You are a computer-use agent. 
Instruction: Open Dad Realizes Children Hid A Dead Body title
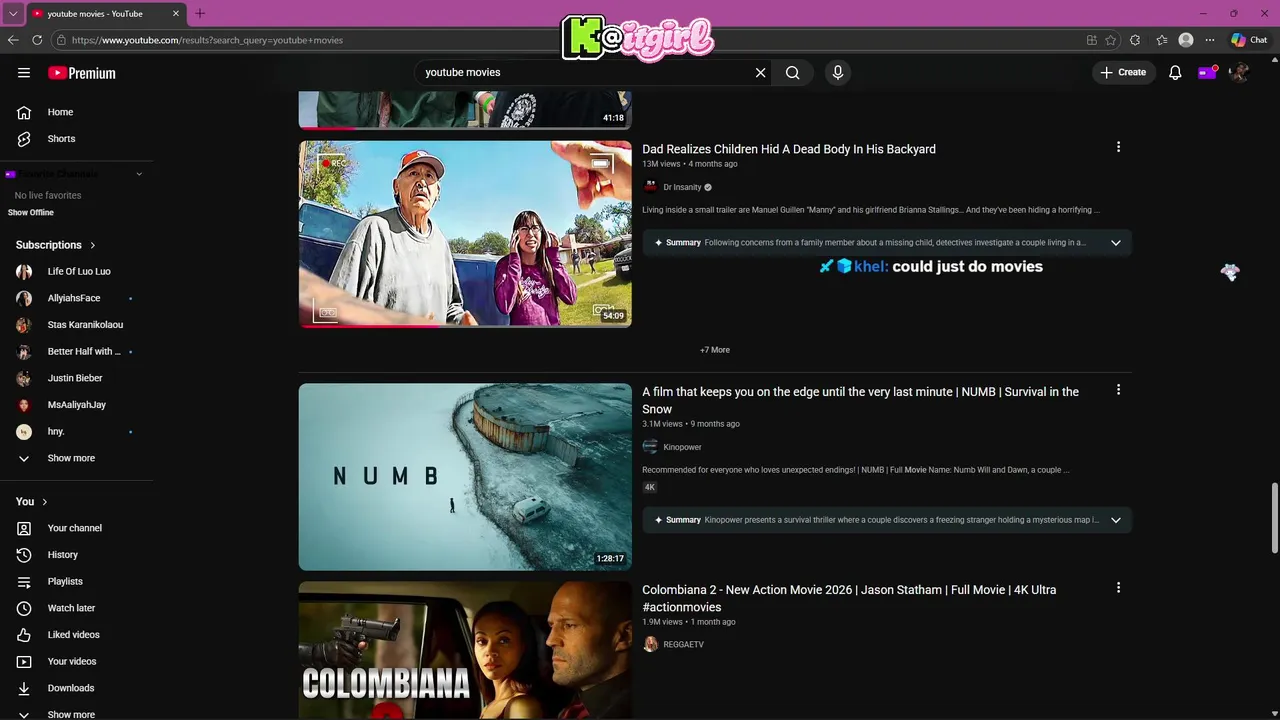tap(789, 149)
